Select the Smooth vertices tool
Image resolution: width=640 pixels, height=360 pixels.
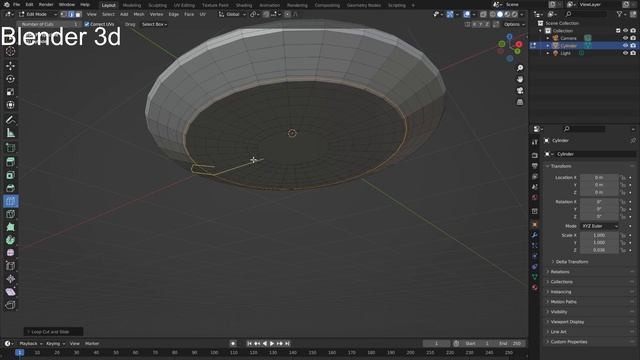(x=11, y=253)
